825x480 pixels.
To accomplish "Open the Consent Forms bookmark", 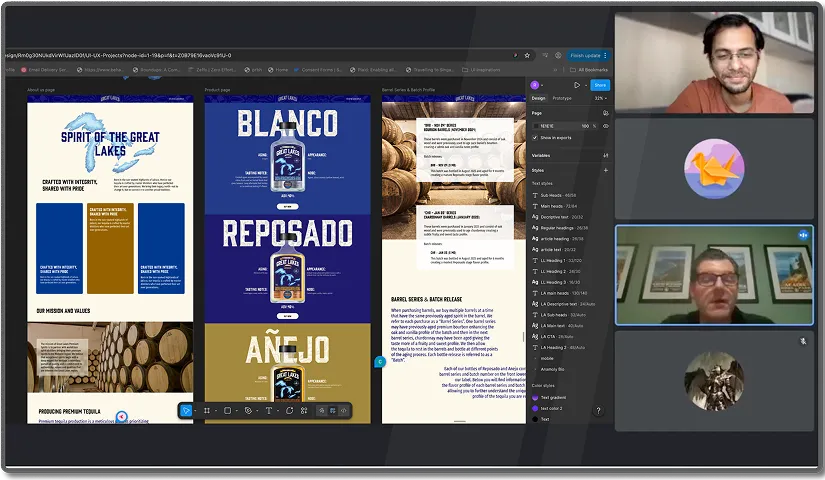I will coord(318,69).
